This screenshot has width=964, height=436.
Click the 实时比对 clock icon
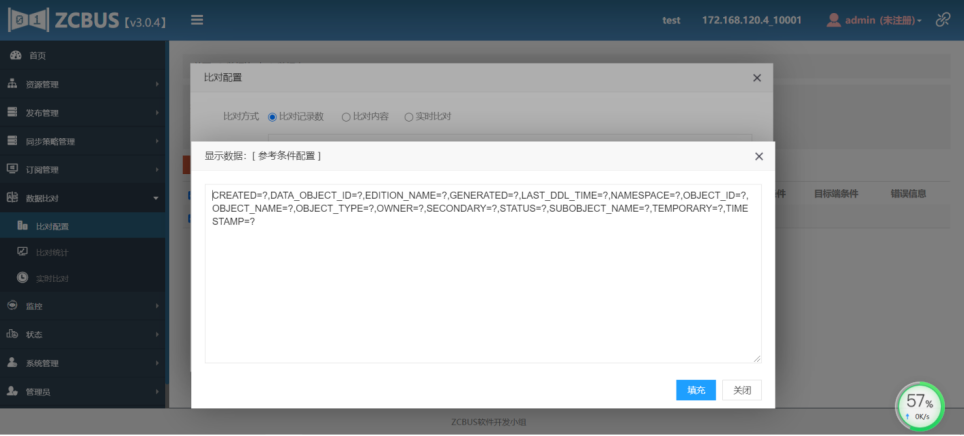tap(23, 277)
